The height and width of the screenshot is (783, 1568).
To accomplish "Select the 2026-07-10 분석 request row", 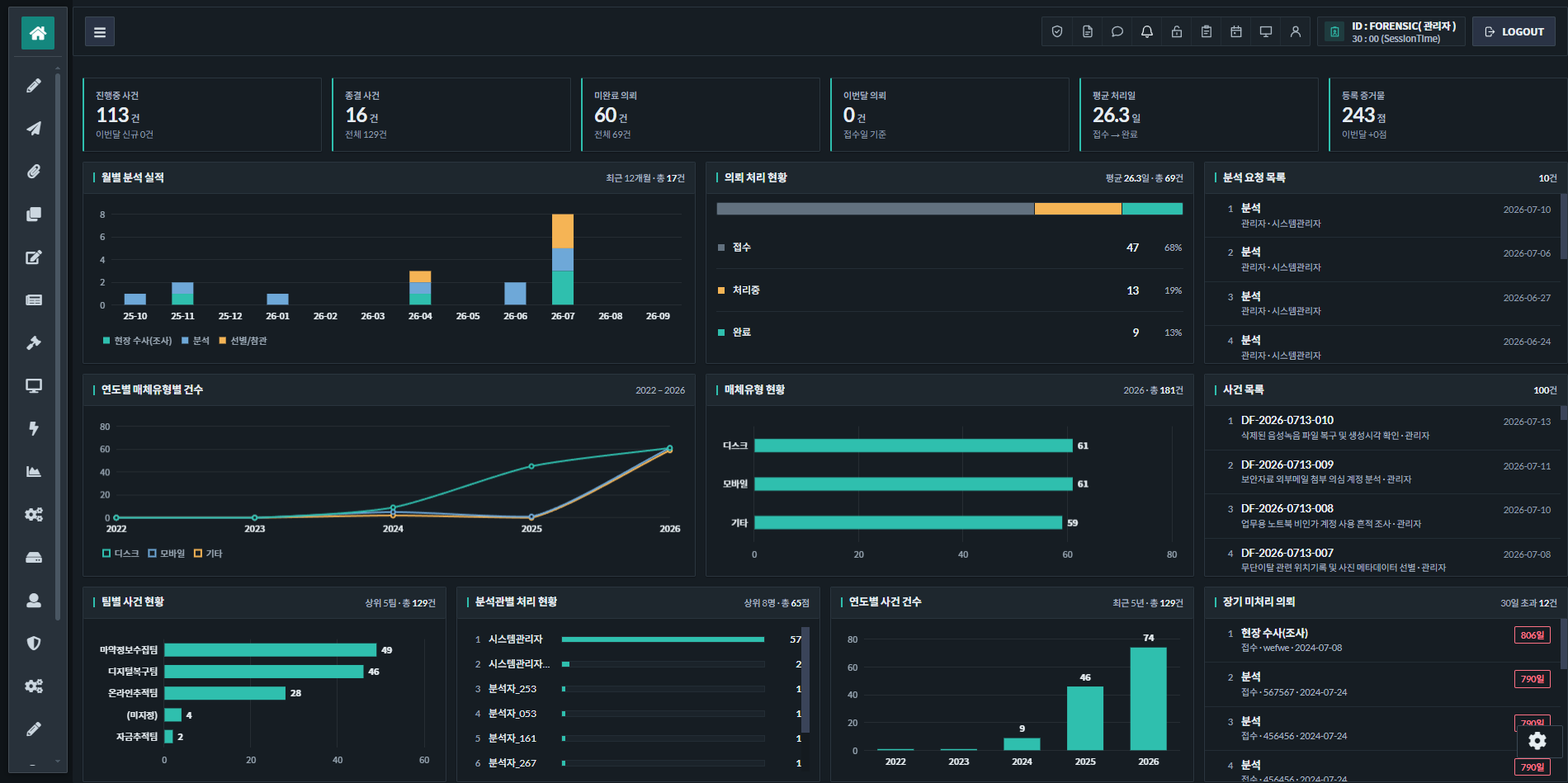I will click(1382, 215).
